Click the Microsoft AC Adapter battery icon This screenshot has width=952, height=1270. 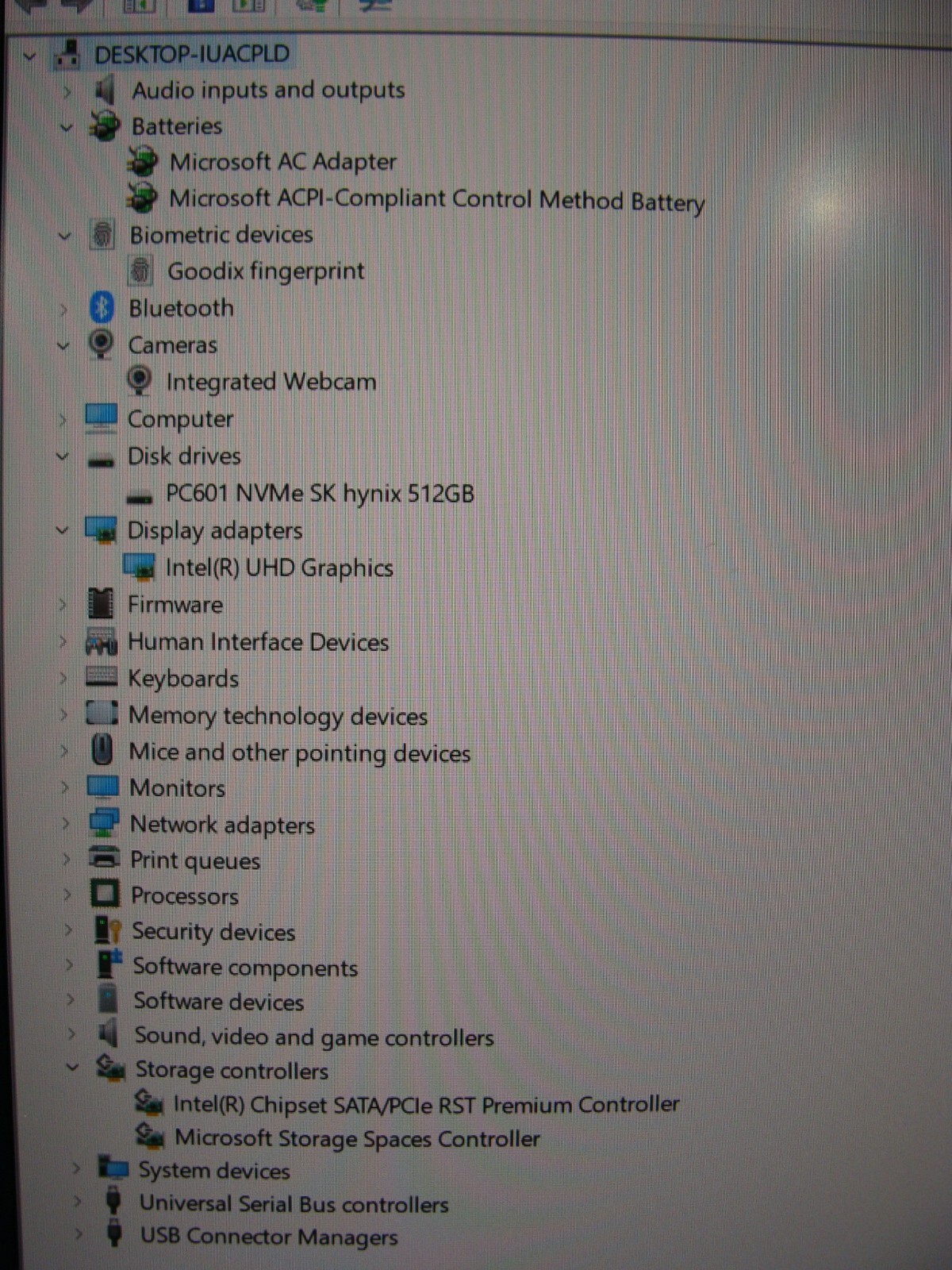click(x=143, y=161)
